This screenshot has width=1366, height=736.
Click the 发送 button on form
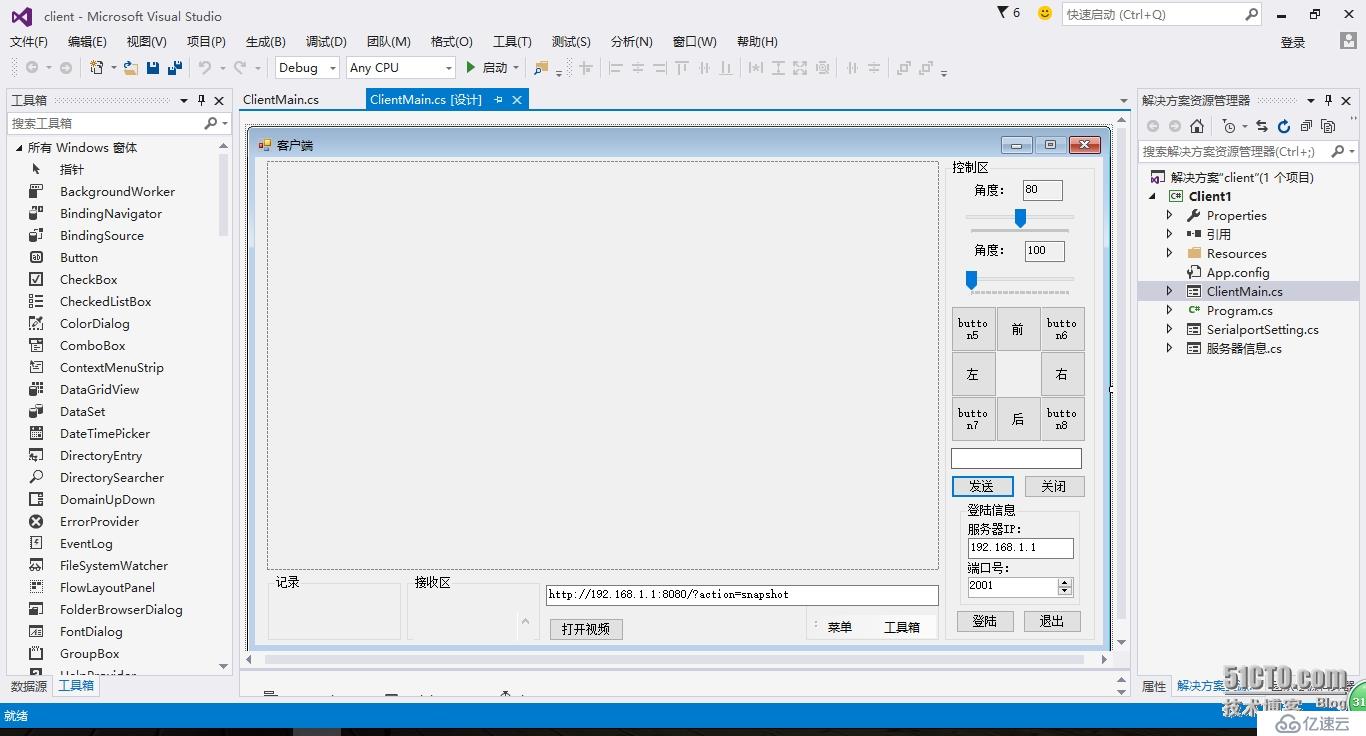coord(982,486)
